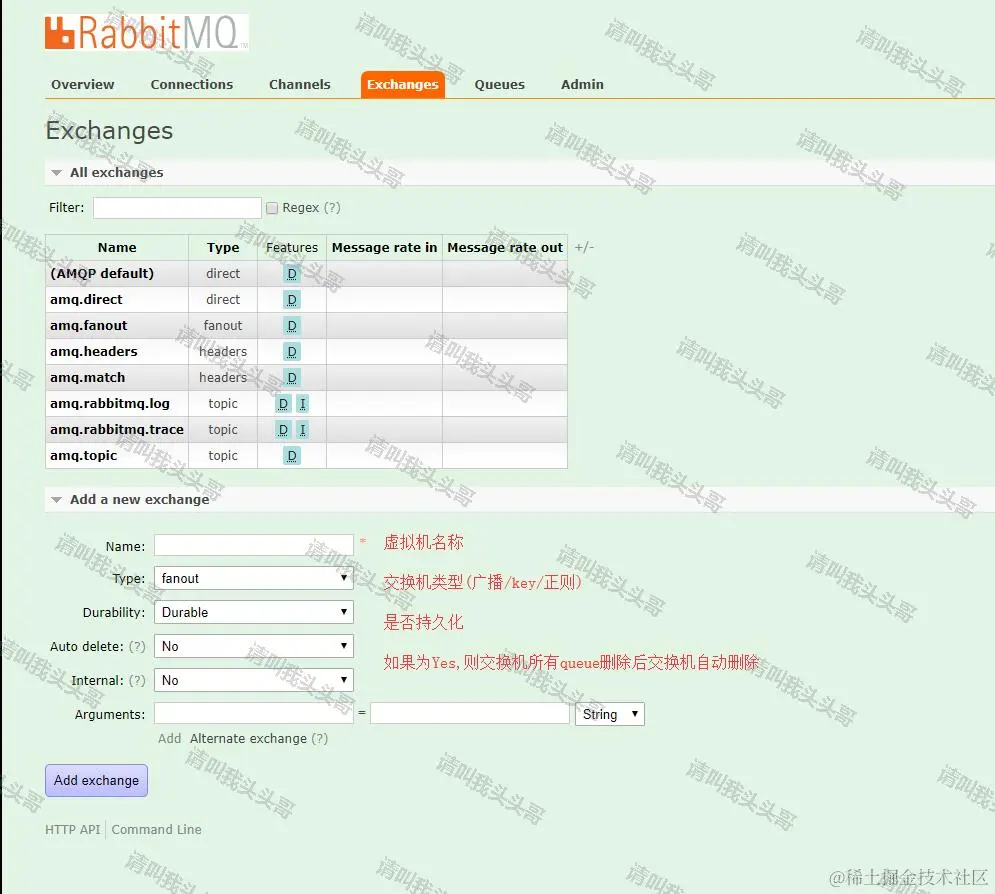Switch to the Queues tab
995x894 pixels.
click(500, 84)
